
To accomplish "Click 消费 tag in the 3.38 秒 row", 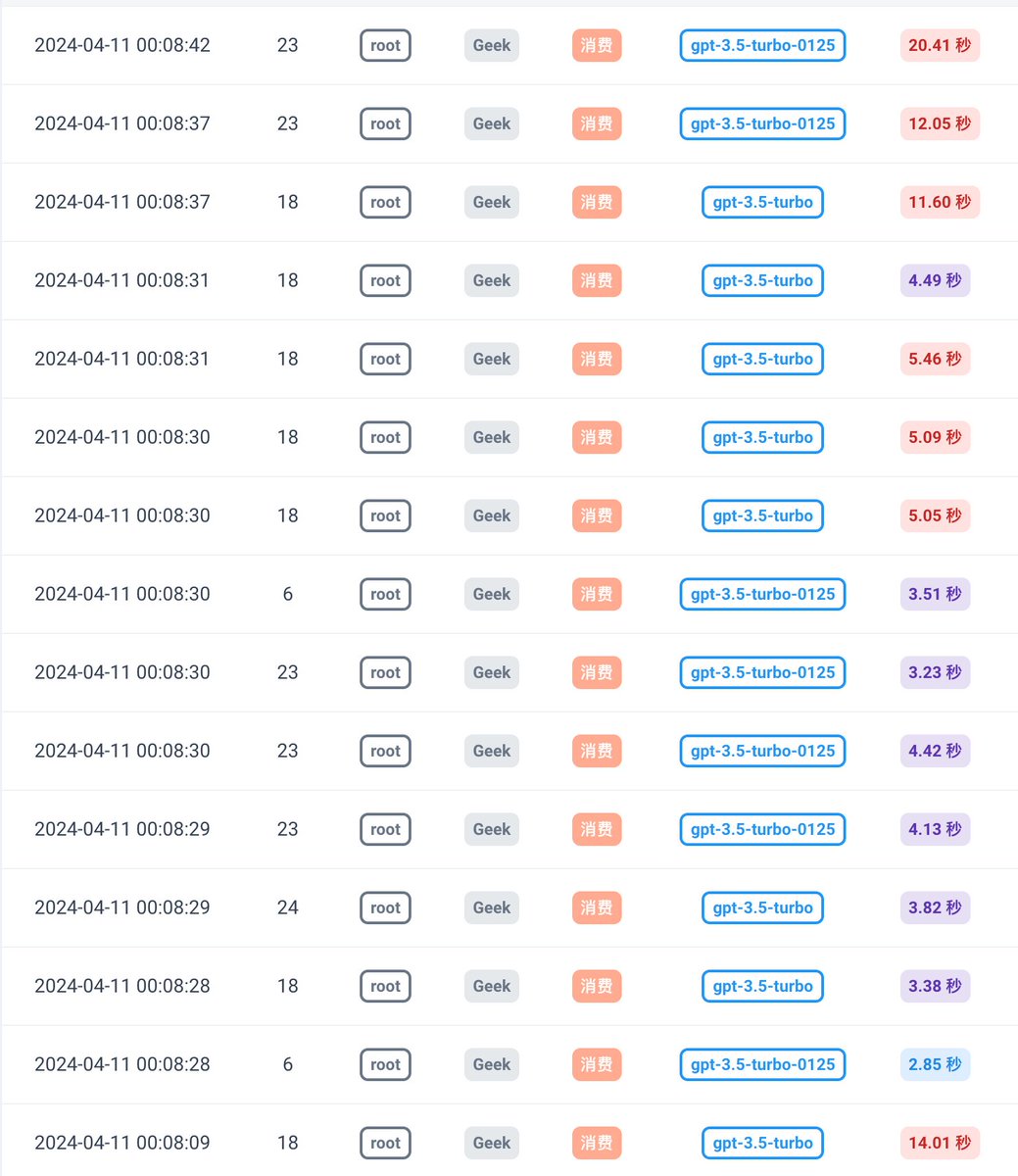I will (x=597, y=986).
